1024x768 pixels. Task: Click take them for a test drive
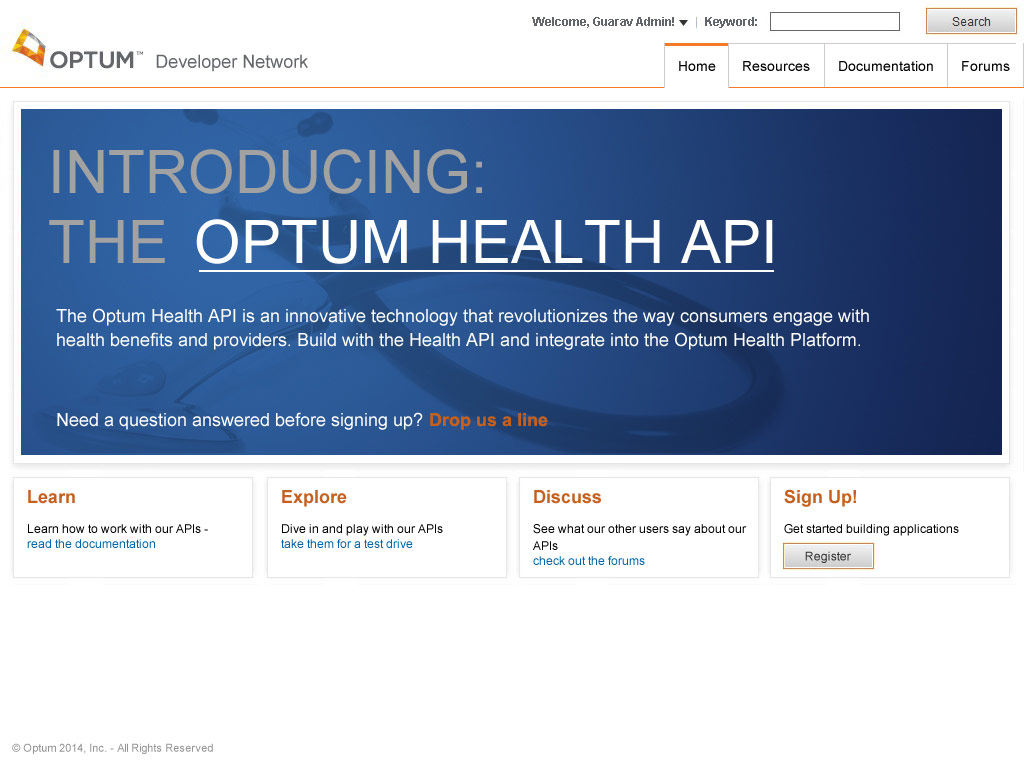pos(346,544)
